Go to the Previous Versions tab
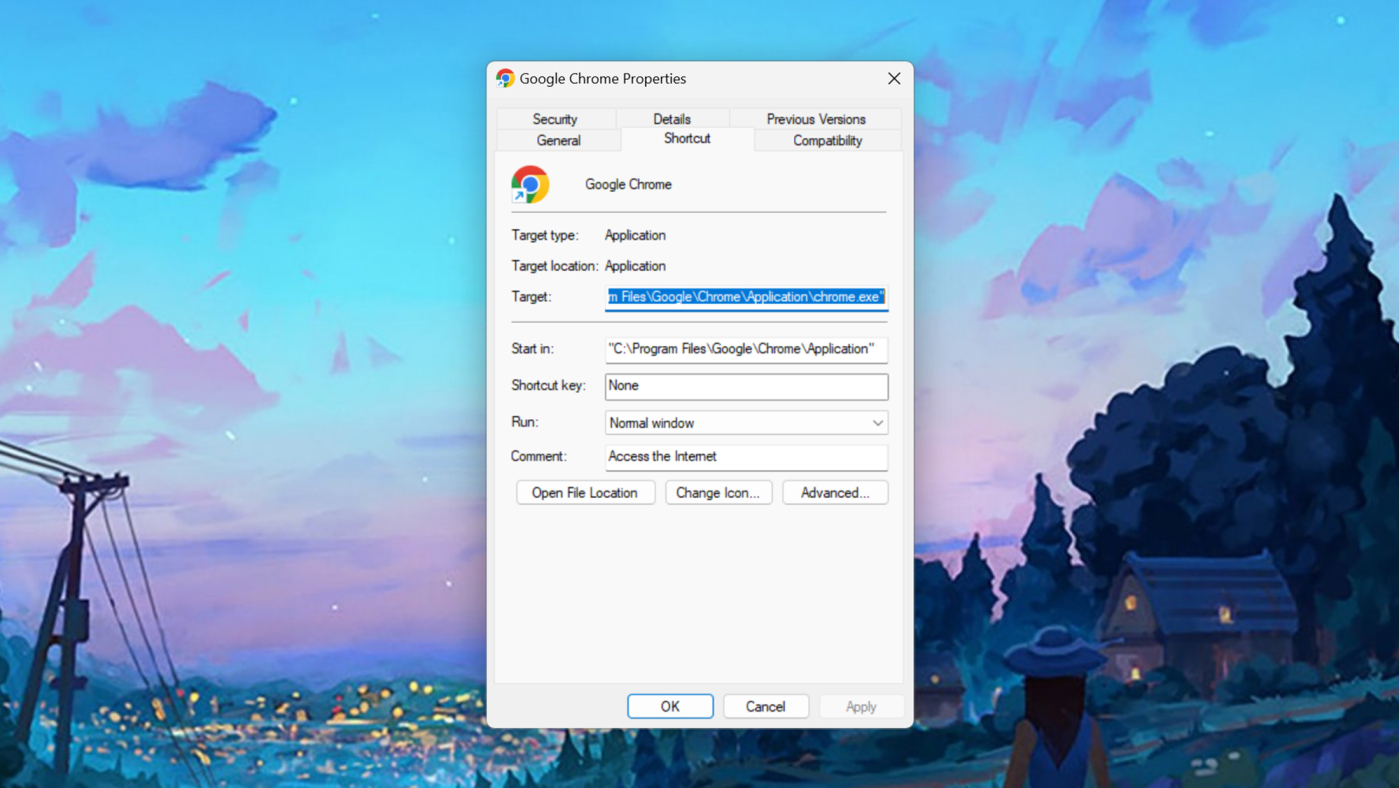 coord(816,119)
